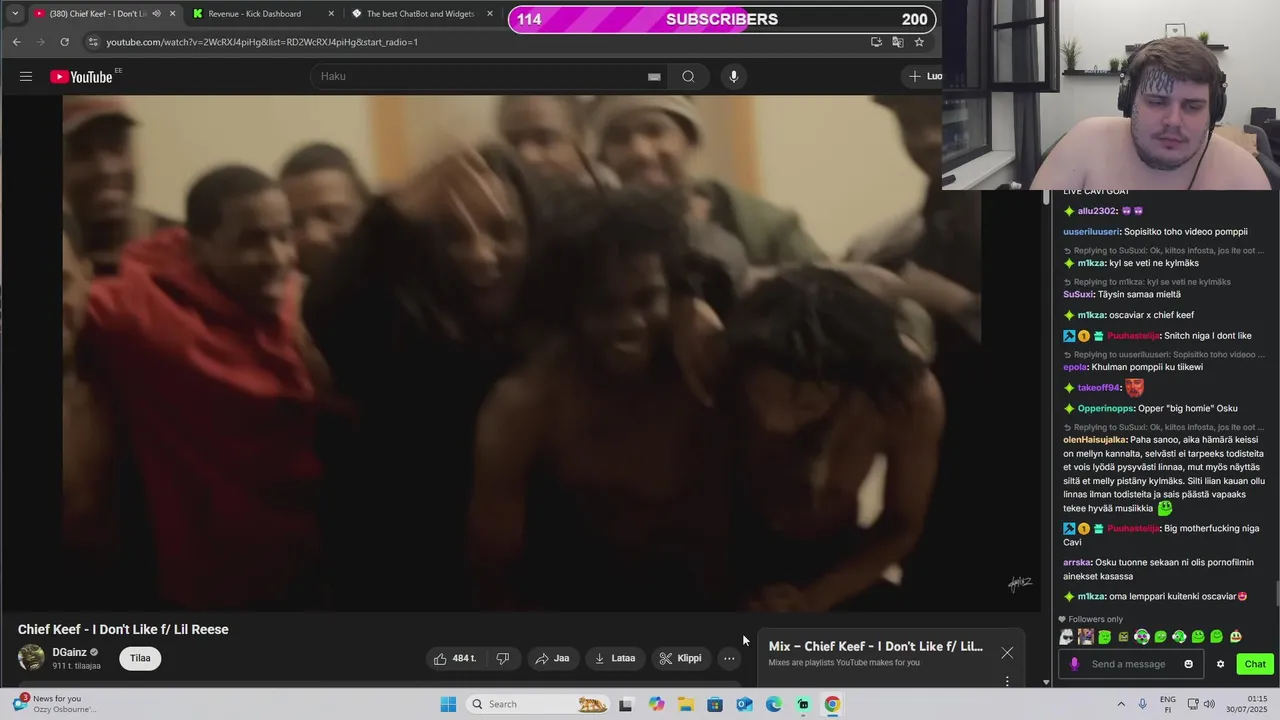
Task: Dislike the video with thumbs down
Action: 503,658
